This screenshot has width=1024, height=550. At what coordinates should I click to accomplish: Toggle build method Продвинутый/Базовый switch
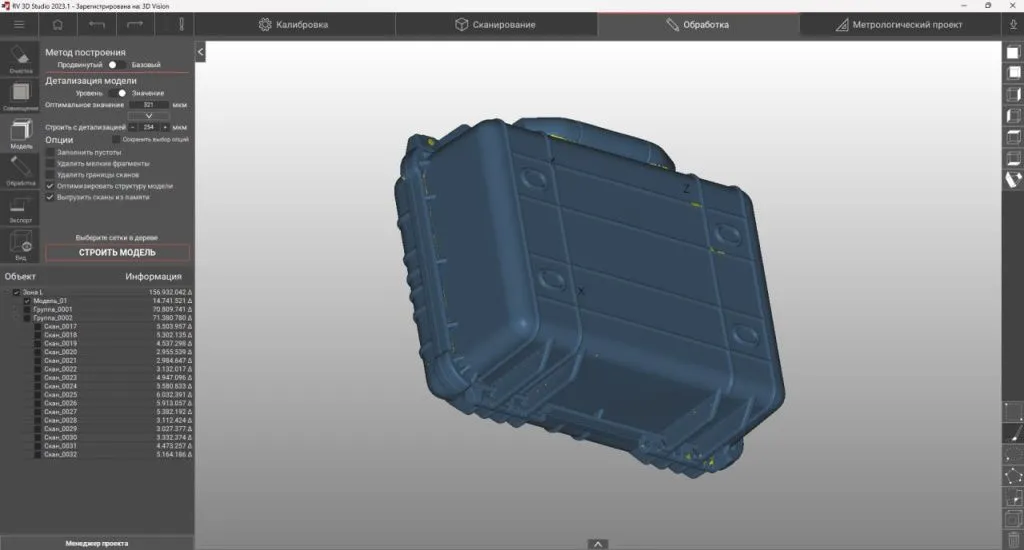117,64
